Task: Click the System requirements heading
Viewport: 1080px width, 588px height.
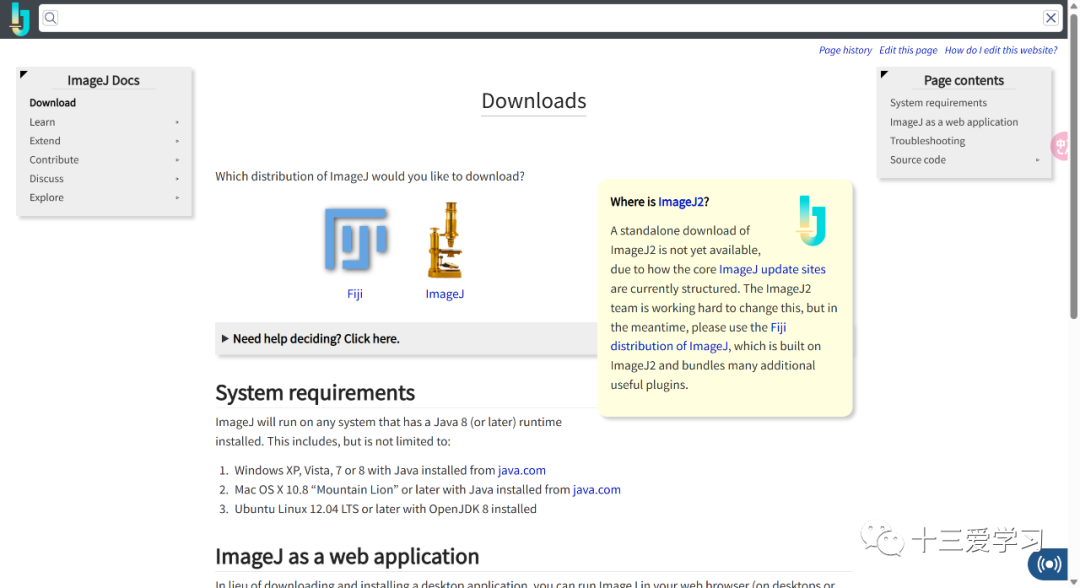Action: click(315, 392)
